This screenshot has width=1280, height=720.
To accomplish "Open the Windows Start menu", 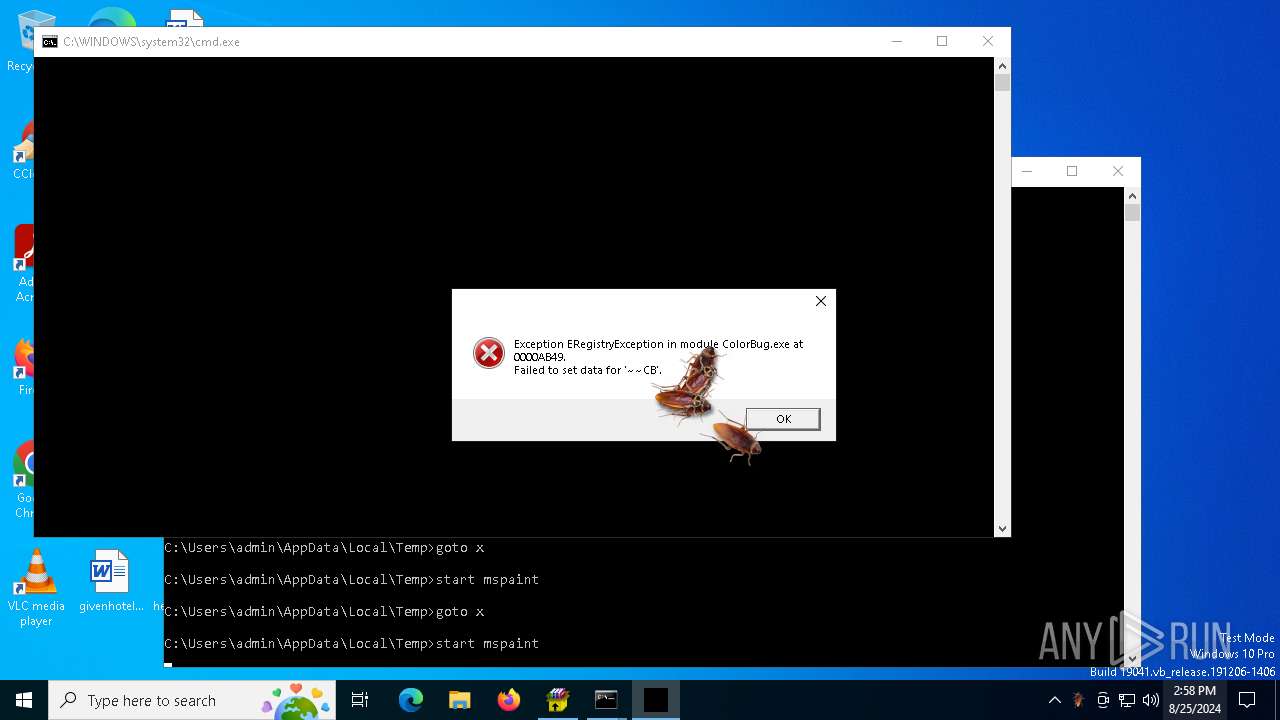I will point(24,700).
